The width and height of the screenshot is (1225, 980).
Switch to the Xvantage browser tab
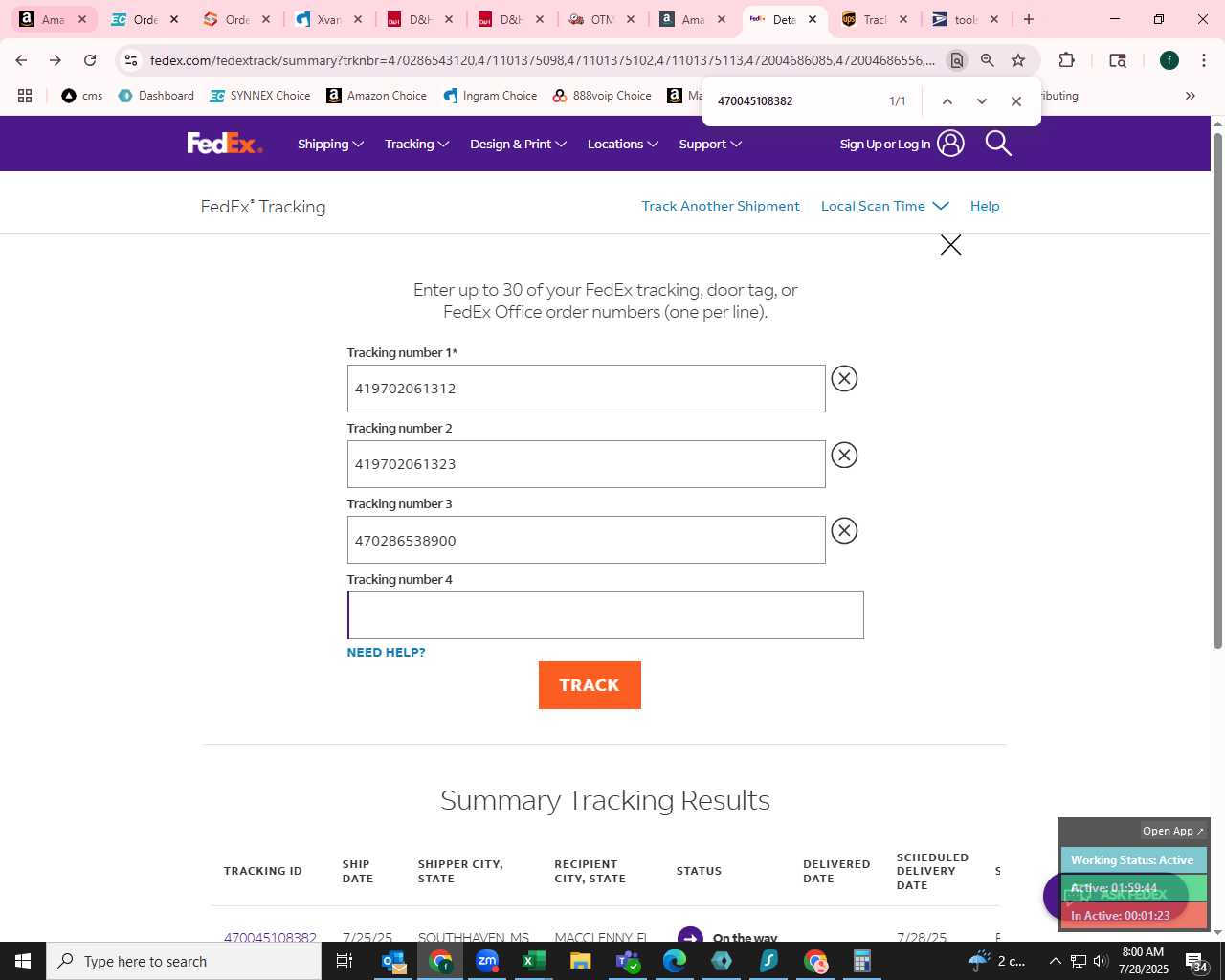click(328, 19)
